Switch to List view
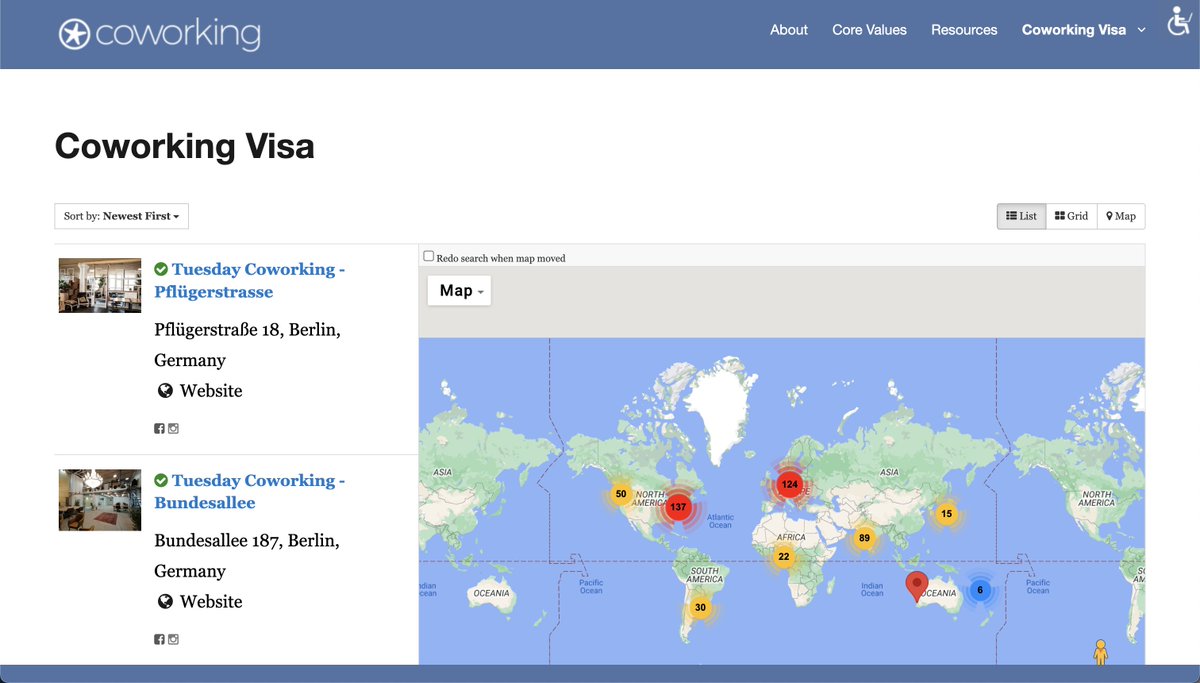The width and height of the screenshot is (1200, 683). point(1021,216)
